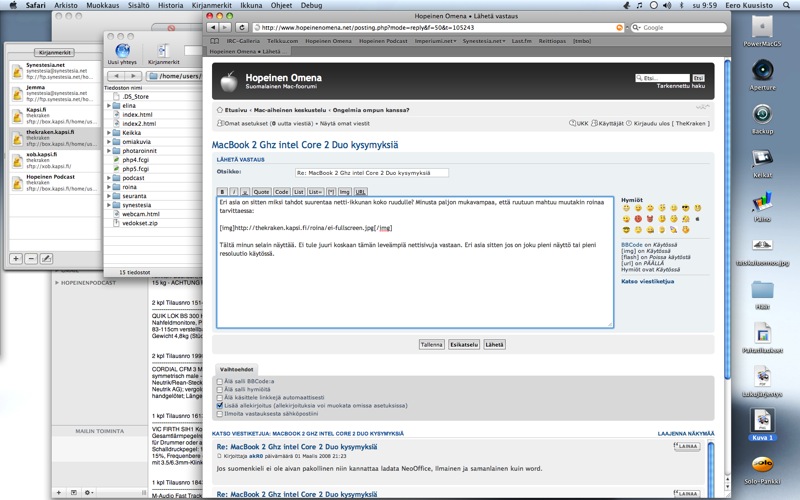Click in the Otsikko subject field
Image resolution: width=800 pixels, height=500 pixels.
point(371,173)
